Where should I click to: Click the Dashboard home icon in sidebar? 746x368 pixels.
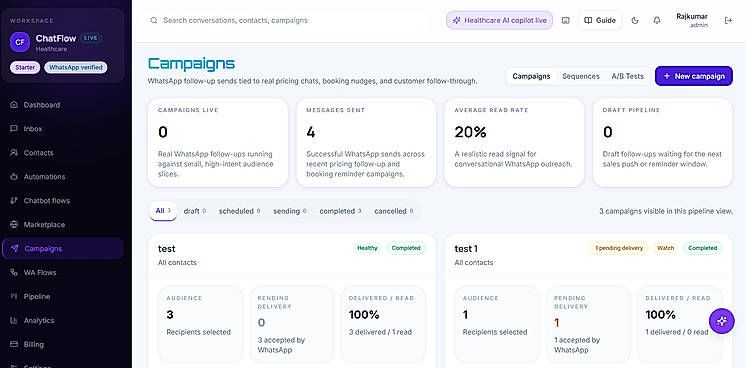point(14,105)
